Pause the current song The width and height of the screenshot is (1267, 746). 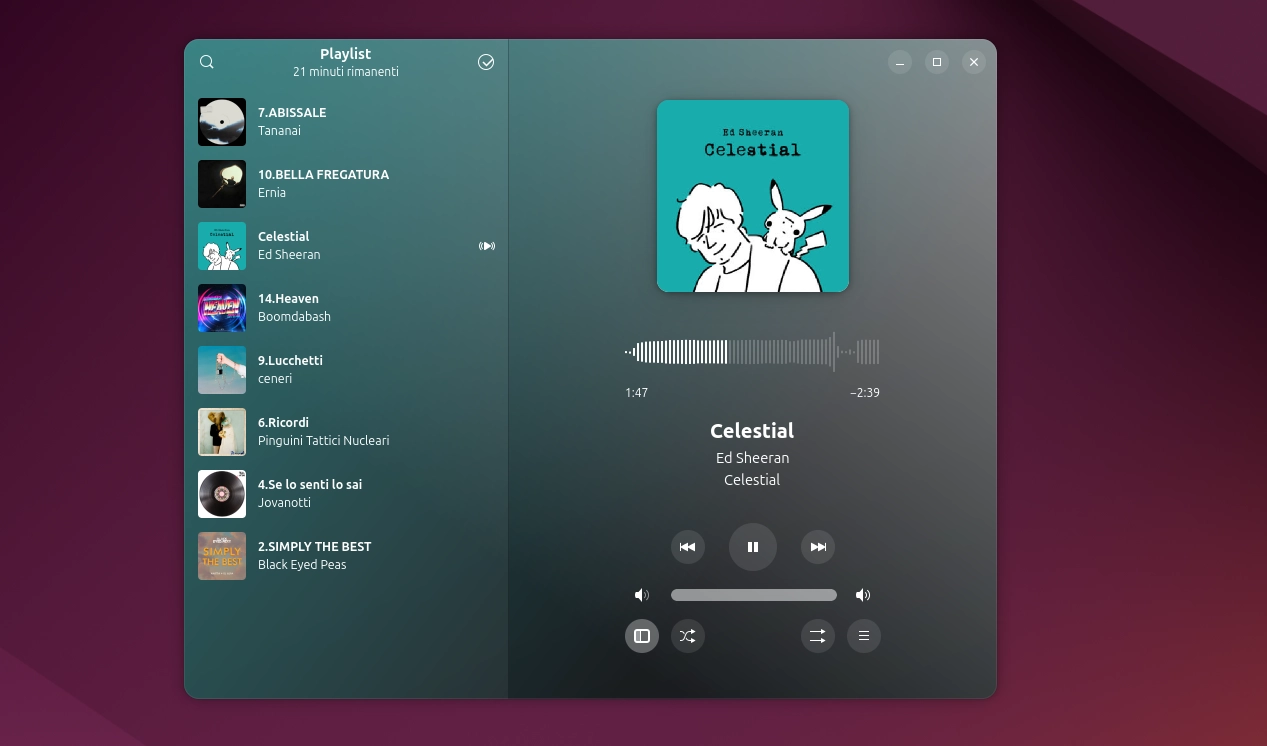pos(753,547)
